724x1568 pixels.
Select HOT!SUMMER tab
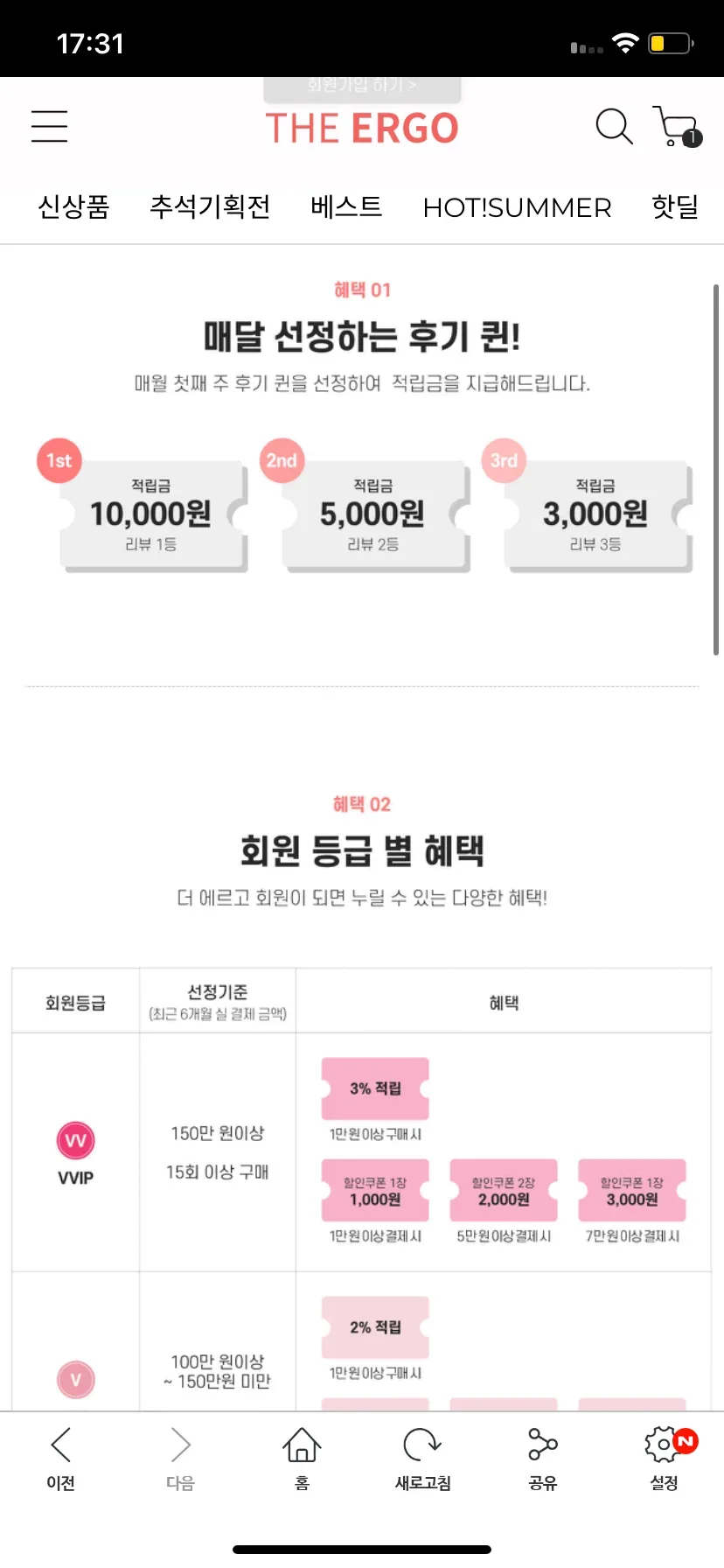517,207
